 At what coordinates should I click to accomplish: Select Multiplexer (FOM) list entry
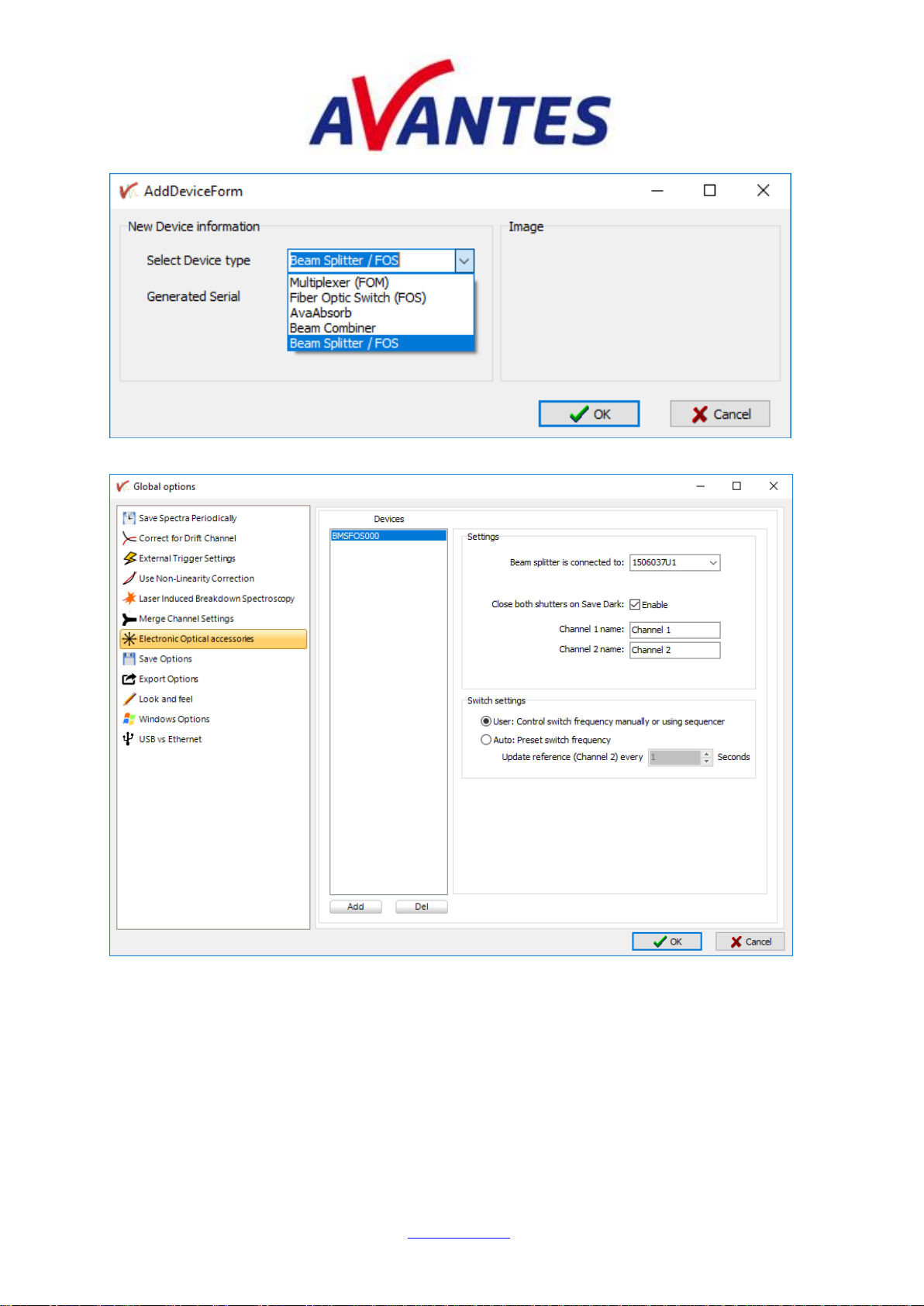(x=340, y=283)
